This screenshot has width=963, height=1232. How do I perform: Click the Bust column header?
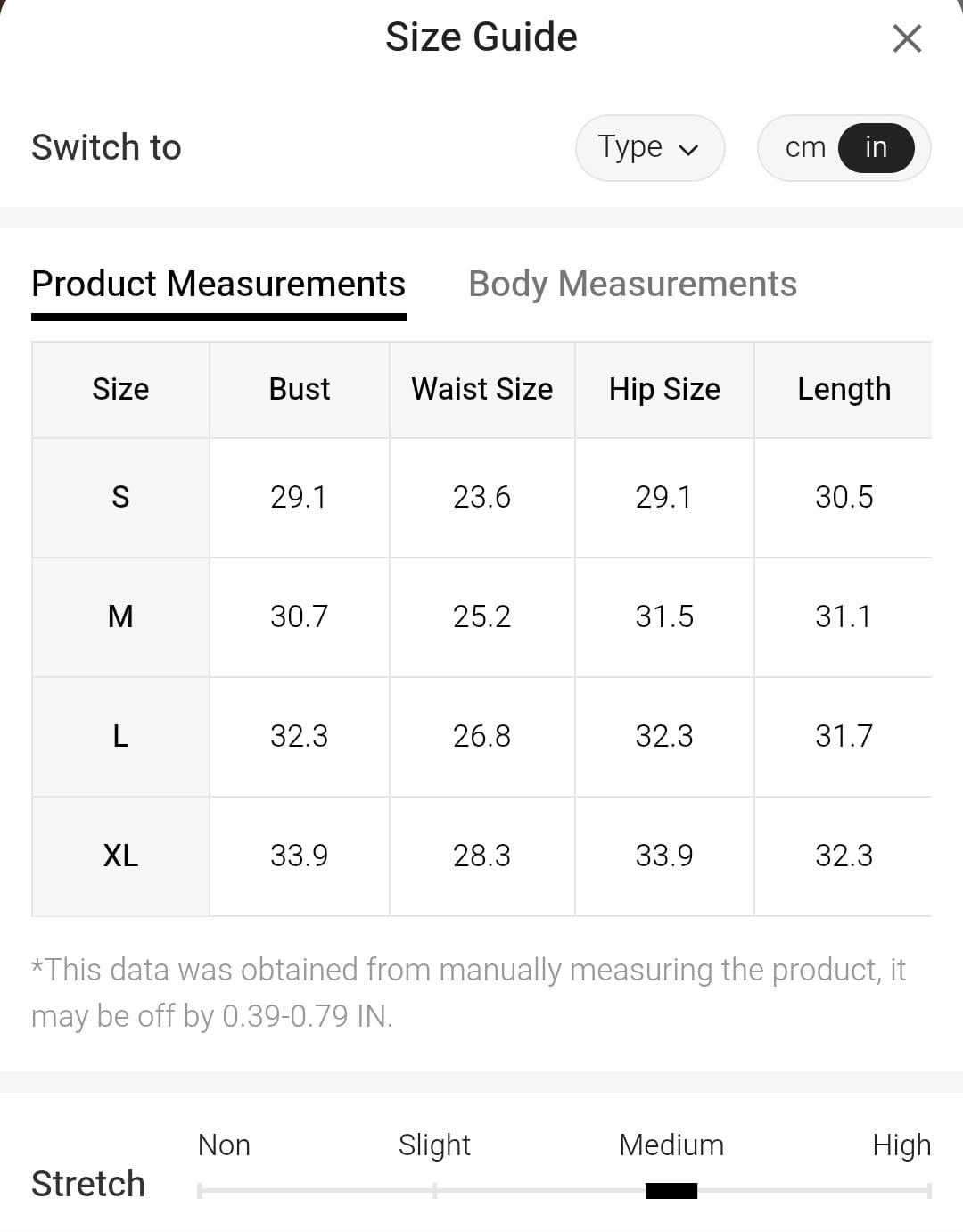pyautogui.click(x=300, y=389)
